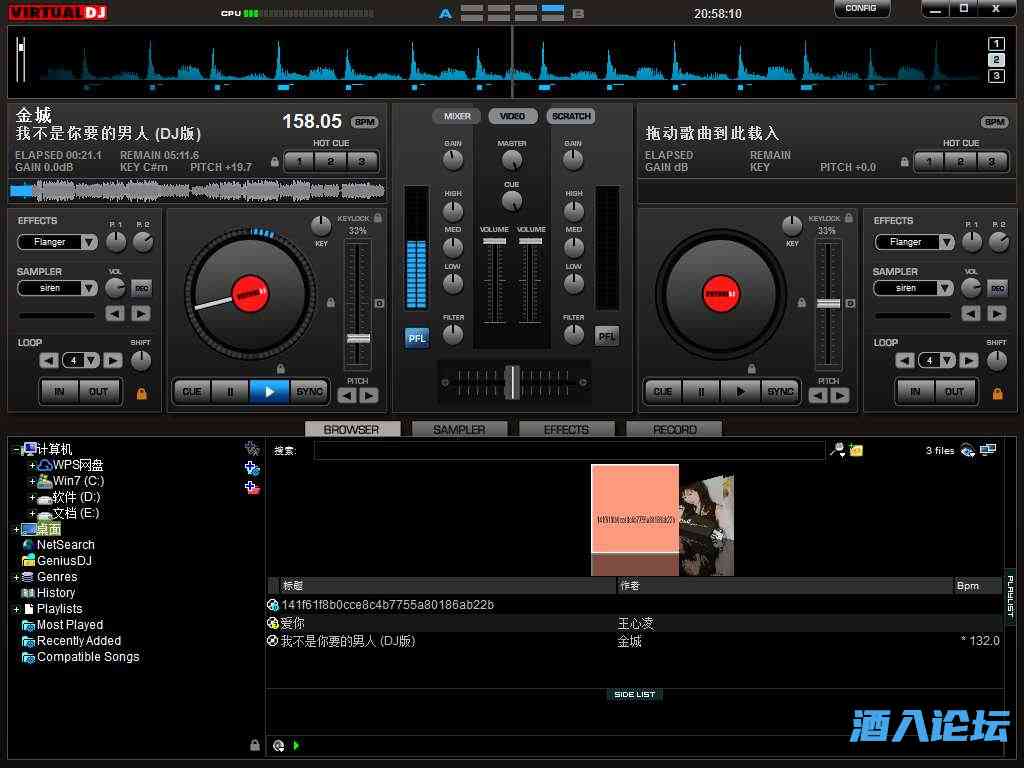Click the NetSearch icon in the folder tree
The width and height of the screenshot is (1024, 768).
tap(28, 545)
